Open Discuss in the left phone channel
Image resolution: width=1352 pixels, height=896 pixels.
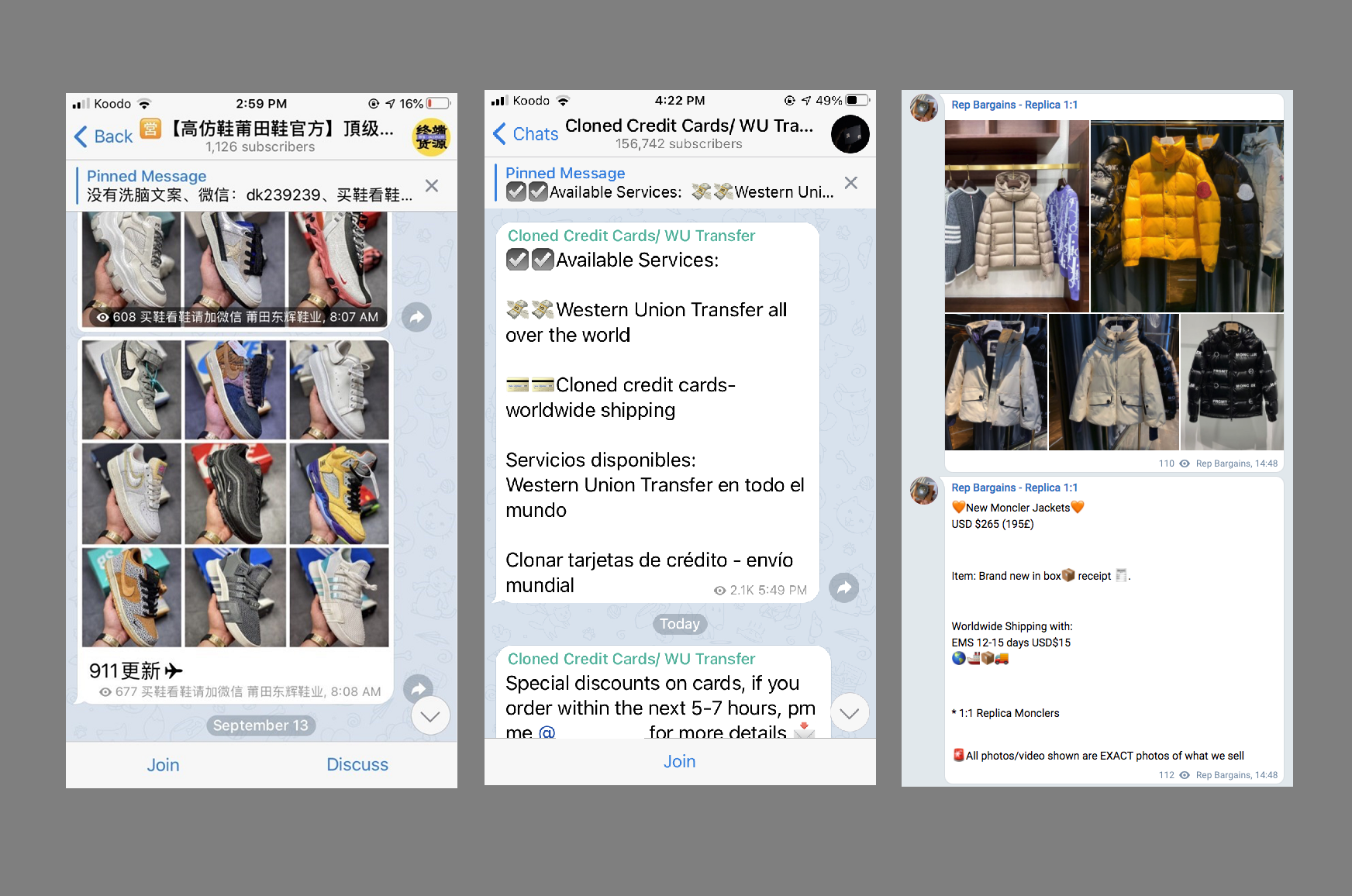coord(357,764)
